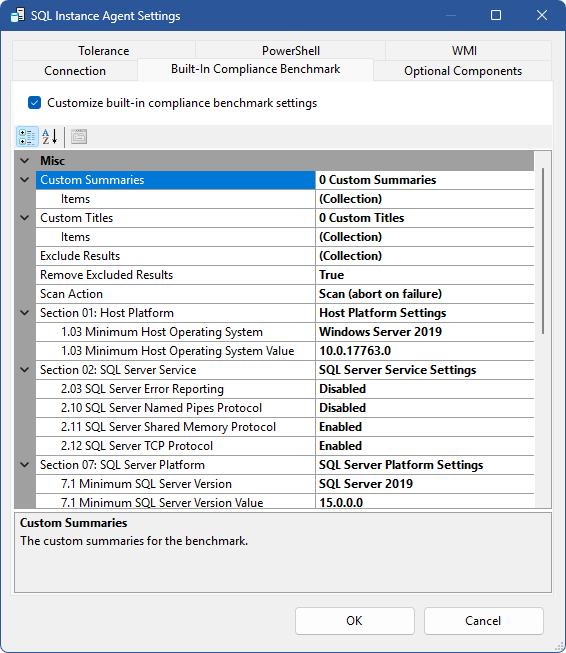
Task: Select the Built-In Compliance Benchmark tab
Action: [x=255, y=69]
